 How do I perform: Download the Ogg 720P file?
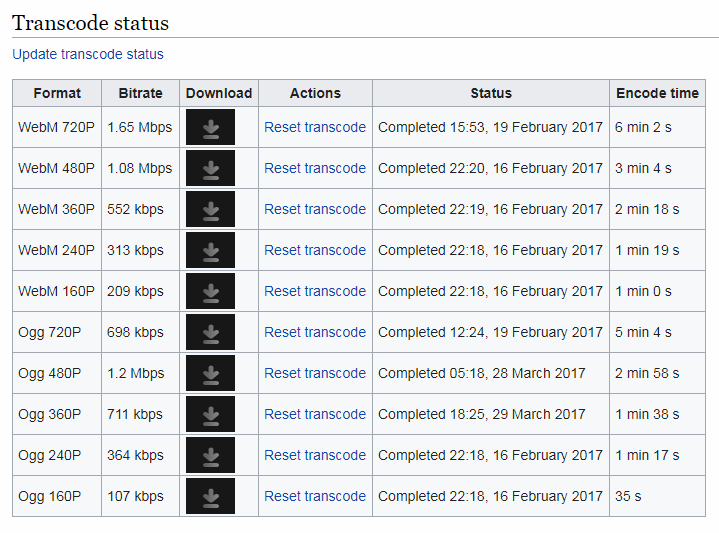[210, 332]
